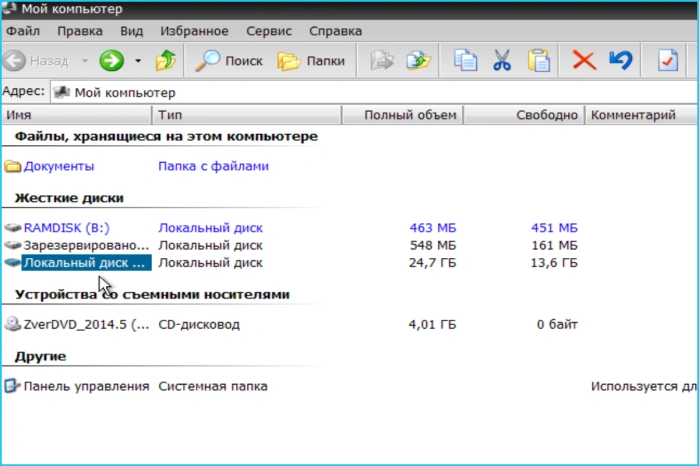Open the Сервис menu
This screenshot has width=699, height=466.
point(269,31)
